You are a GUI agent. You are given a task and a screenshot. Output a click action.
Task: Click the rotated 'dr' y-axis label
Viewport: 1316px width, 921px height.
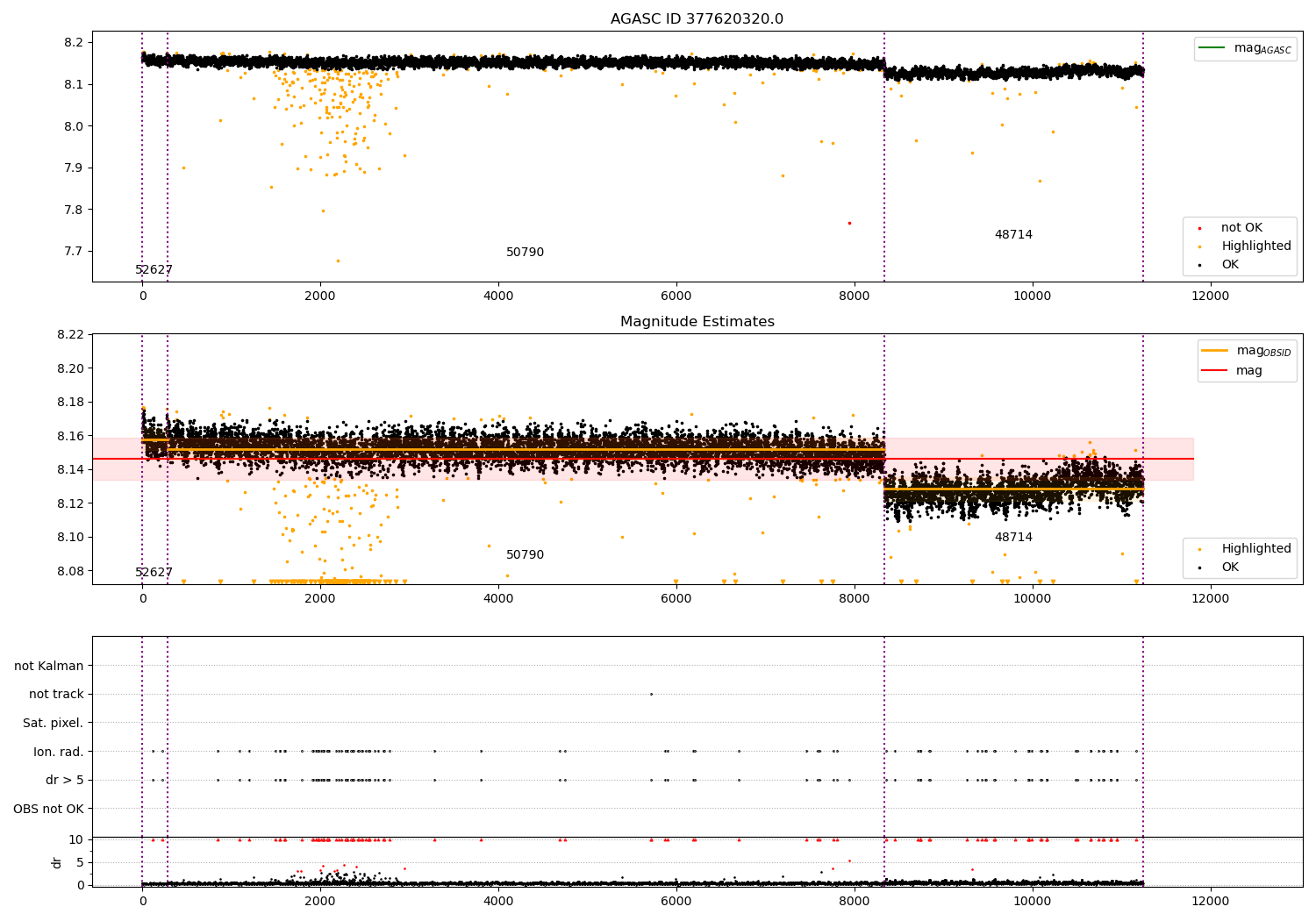[57, 862]
